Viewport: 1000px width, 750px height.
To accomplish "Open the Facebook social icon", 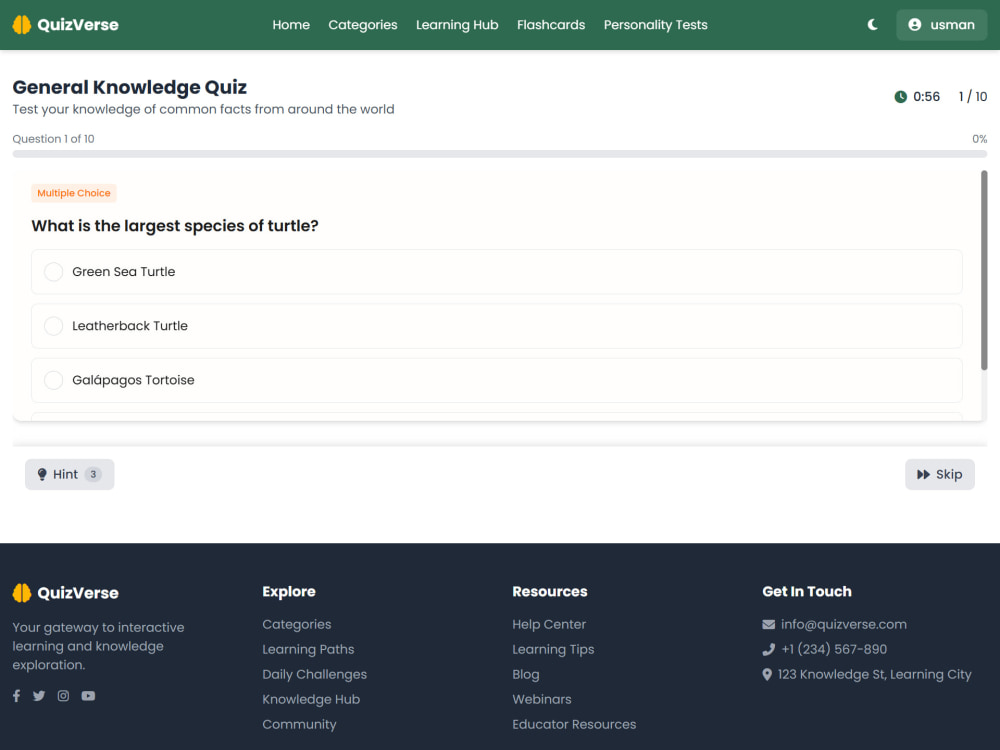I will (17, 696).
